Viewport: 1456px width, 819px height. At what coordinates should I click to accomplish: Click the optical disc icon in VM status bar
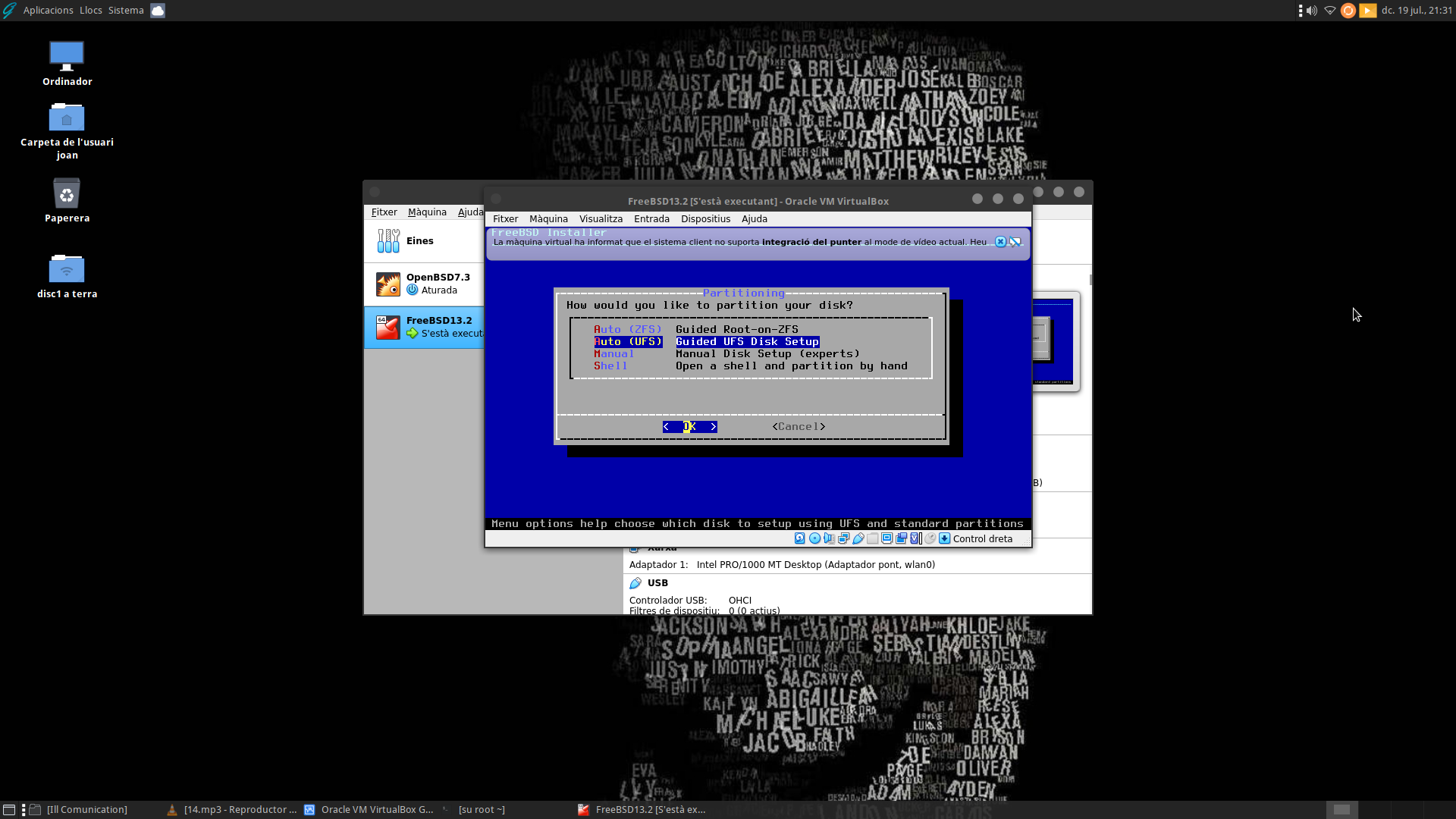pos(814,538)
